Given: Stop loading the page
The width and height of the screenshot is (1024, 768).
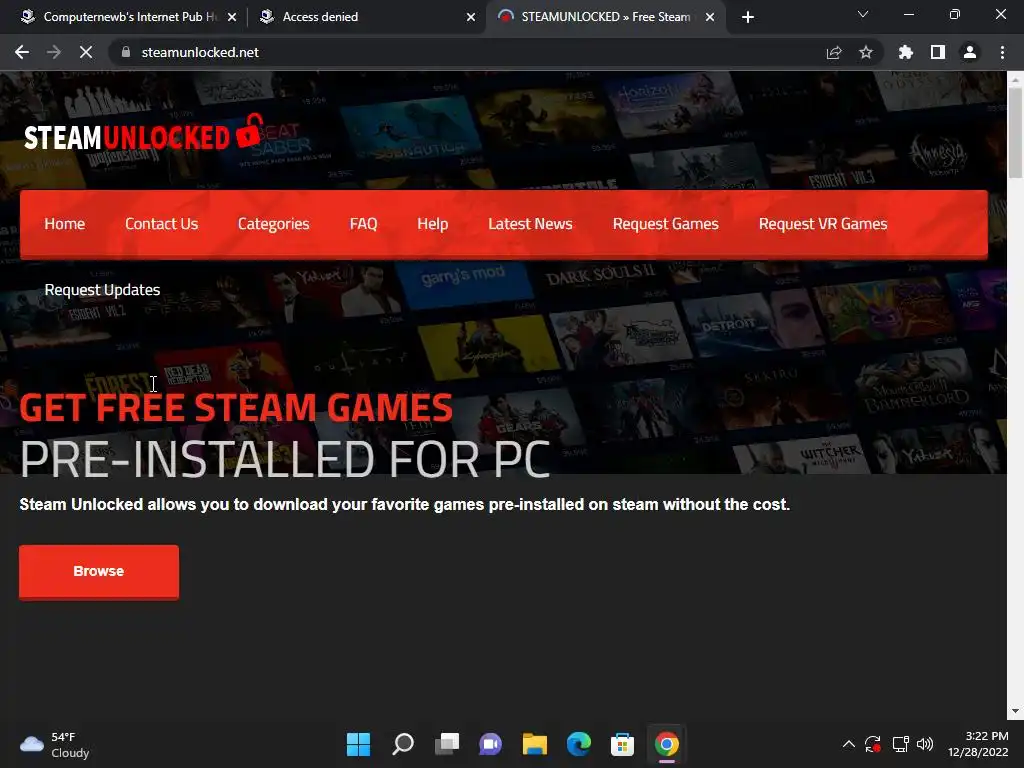Looking at the screenshot, I should coord(86,52).
